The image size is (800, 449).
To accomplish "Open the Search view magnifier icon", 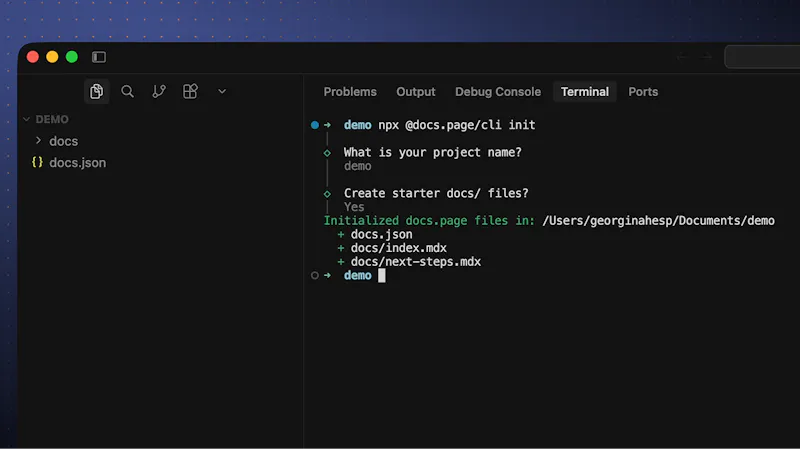I will (128, 91).
